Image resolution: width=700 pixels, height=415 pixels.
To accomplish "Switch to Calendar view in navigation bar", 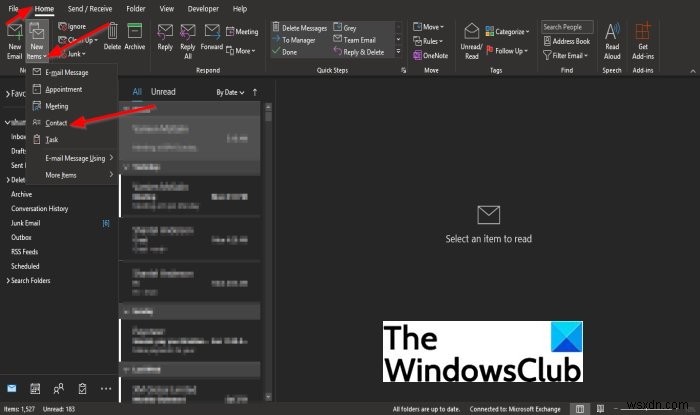I will [35, 389].
